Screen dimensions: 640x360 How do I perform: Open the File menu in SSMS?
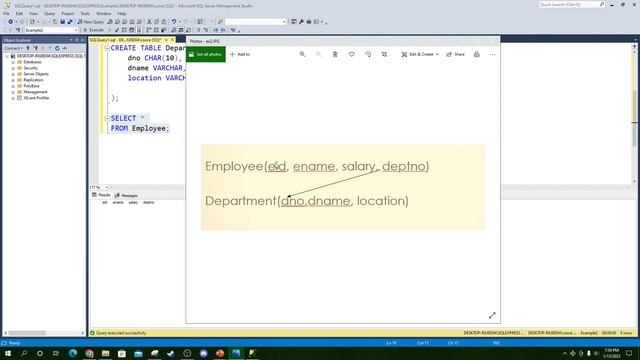coord(6,13)
